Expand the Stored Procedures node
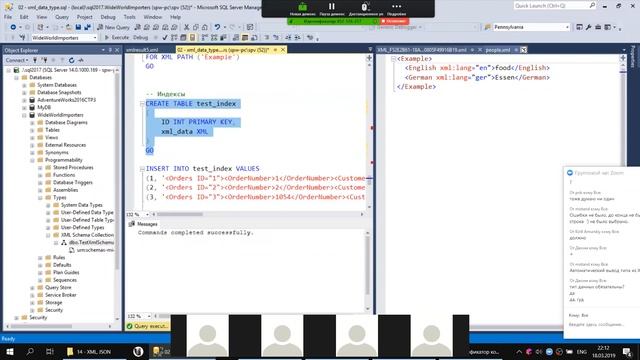 pyautogui.click(x=40, y=168)
